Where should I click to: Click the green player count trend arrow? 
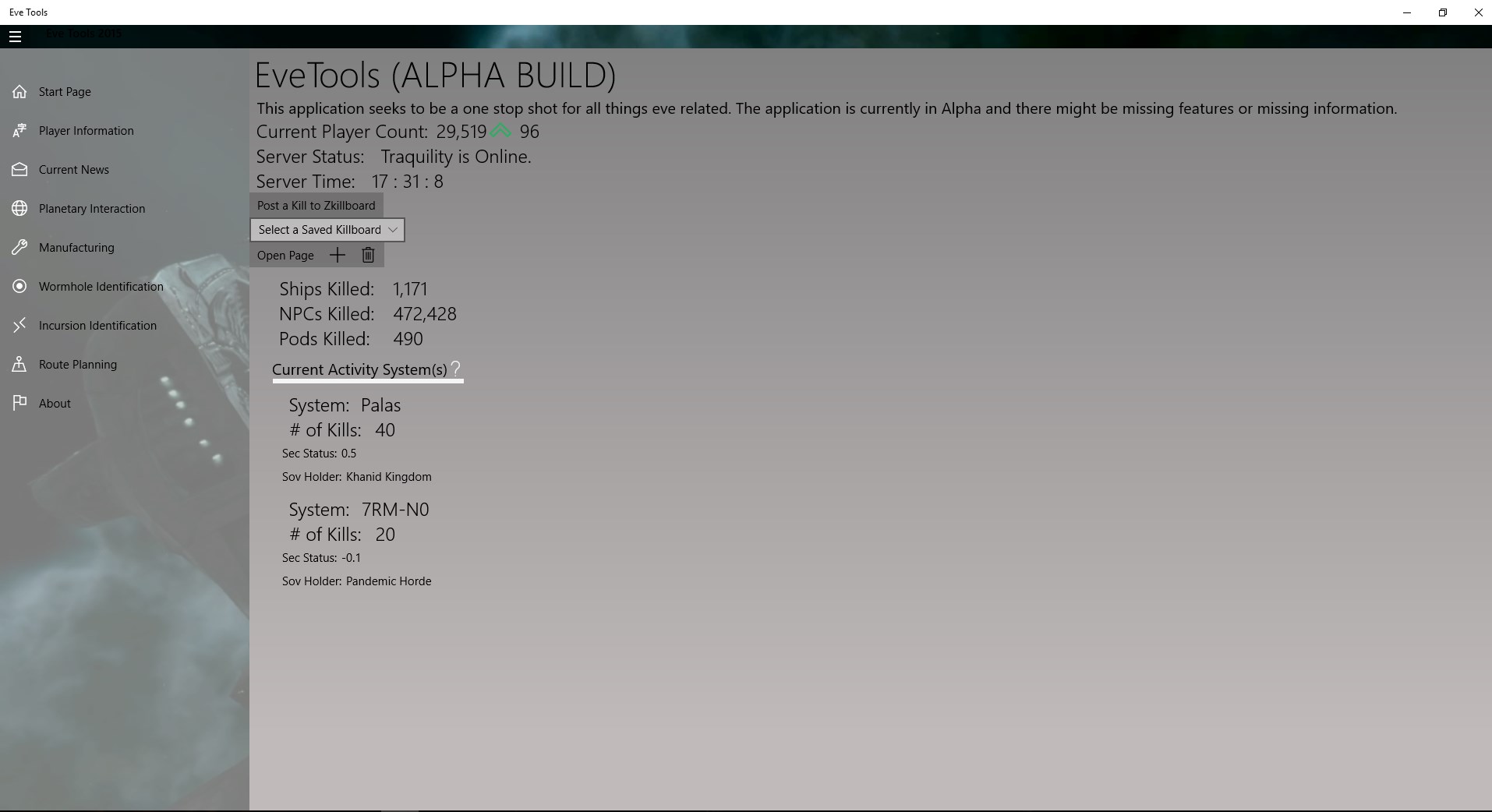point(500,131)
